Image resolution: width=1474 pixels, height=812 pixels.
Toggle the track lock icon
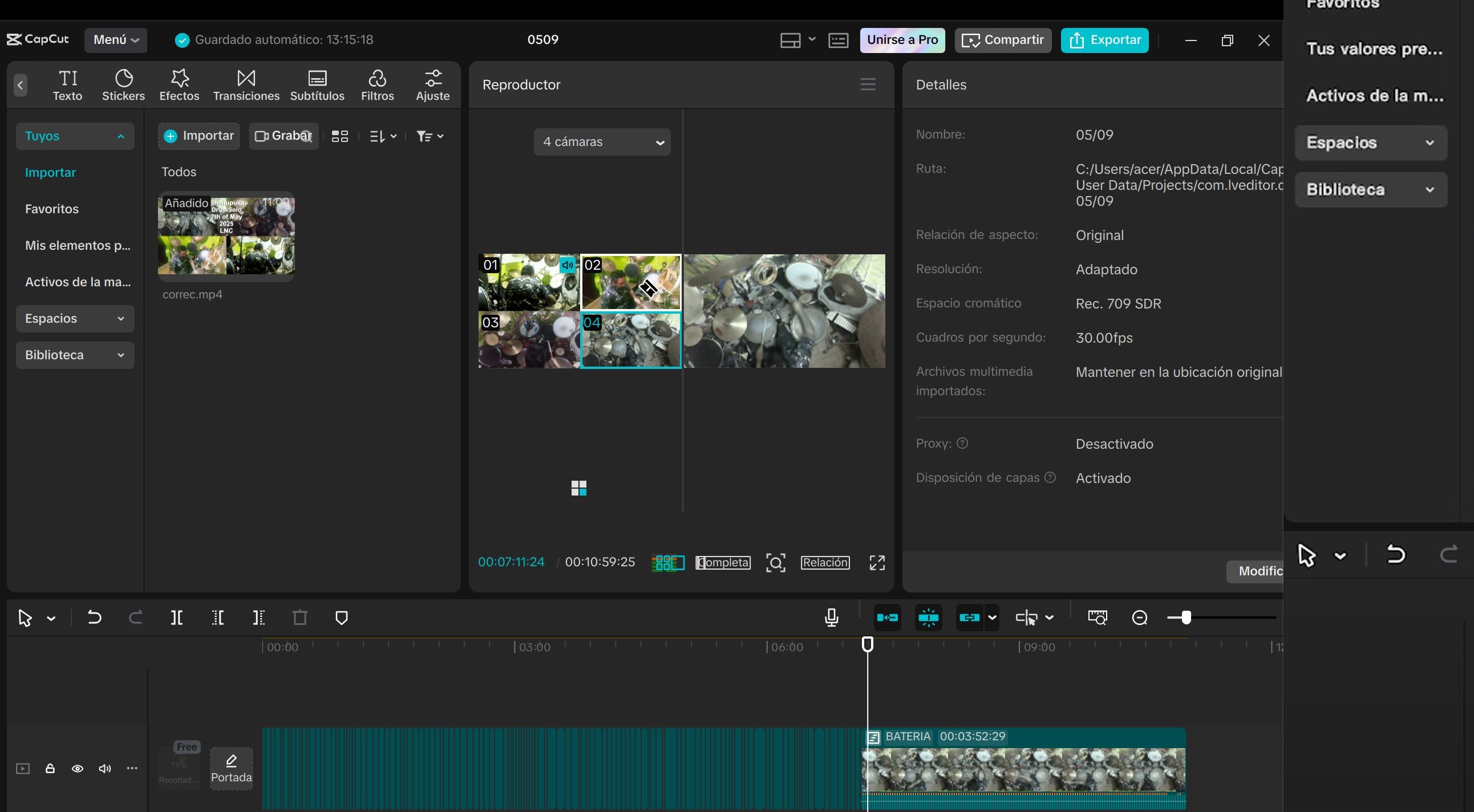click(50, 769)
